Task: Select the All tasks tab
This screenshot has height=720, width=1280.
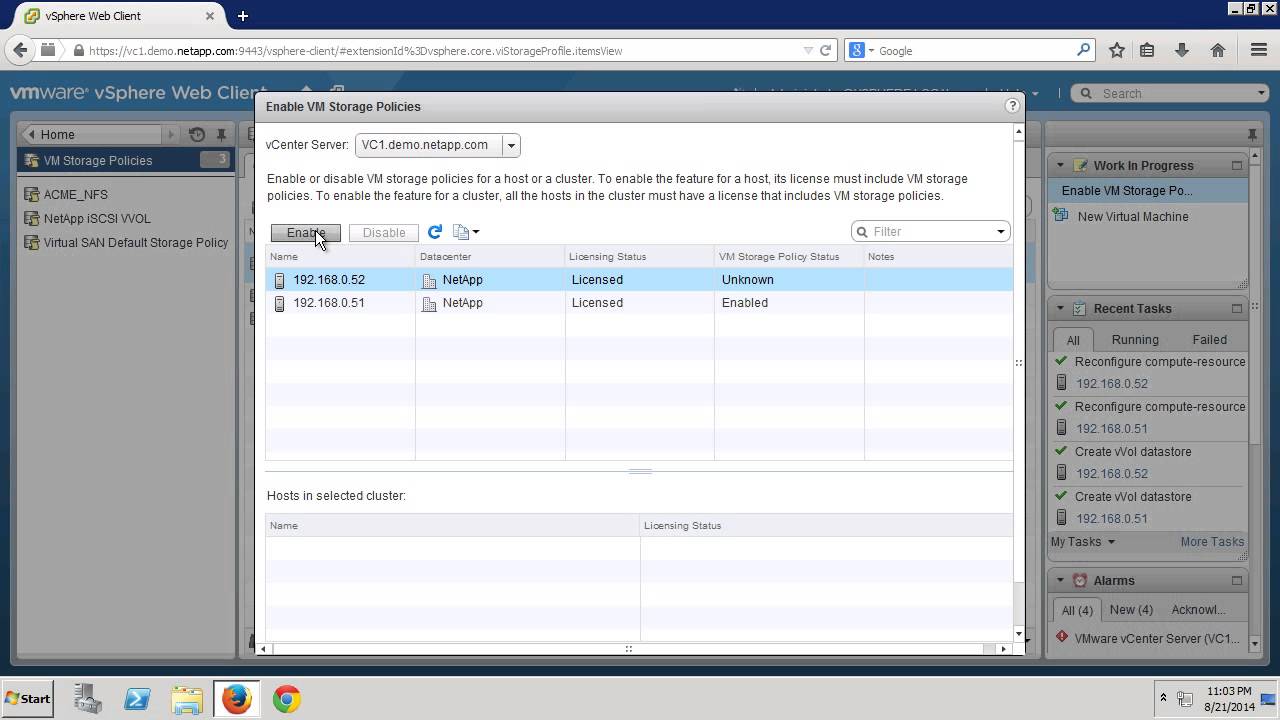Action: 1073,340
